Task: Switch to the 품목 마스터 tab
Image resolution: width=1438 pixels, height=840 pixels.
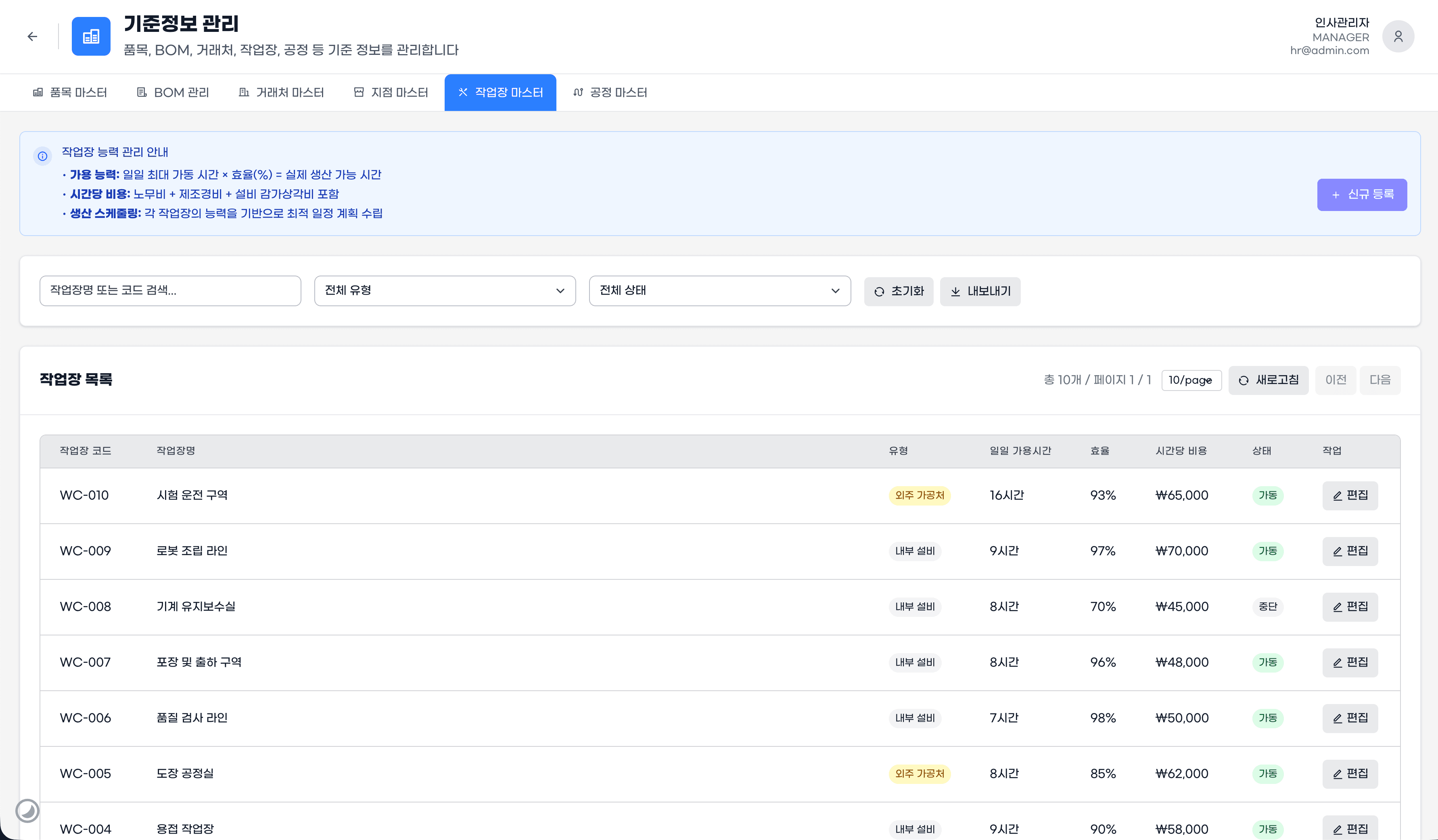Action: 70,92
